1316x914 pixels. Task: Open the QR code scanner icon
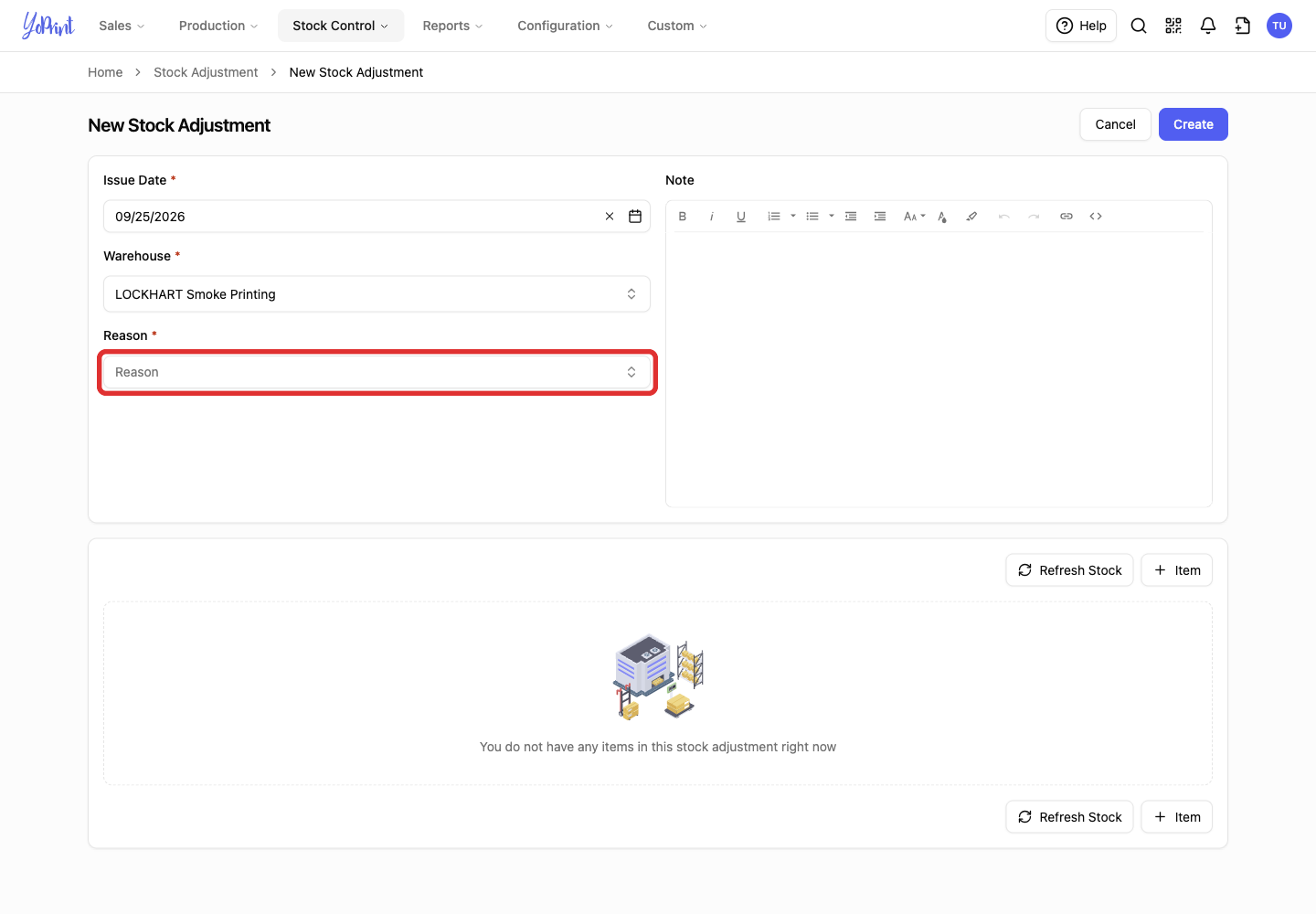click(1173, 26)
